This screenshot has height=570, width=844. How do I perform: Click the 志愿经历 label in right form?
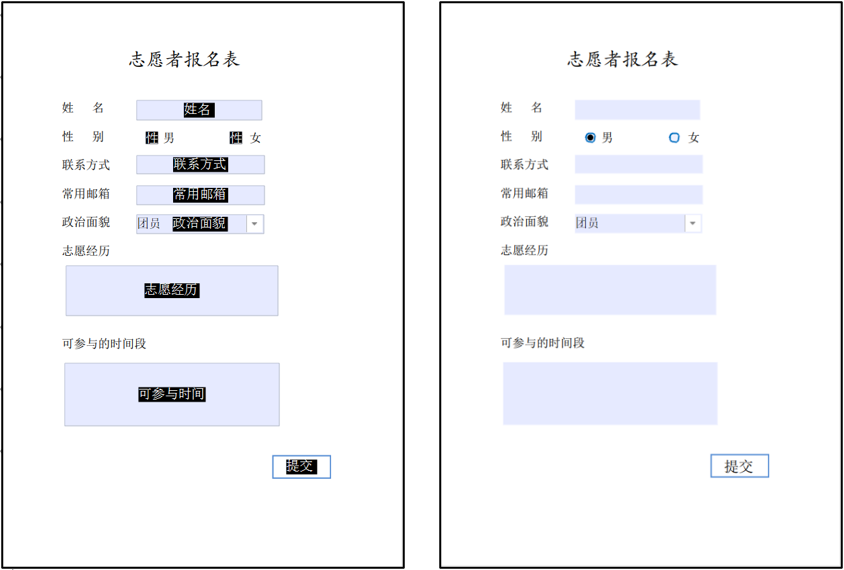525,250
